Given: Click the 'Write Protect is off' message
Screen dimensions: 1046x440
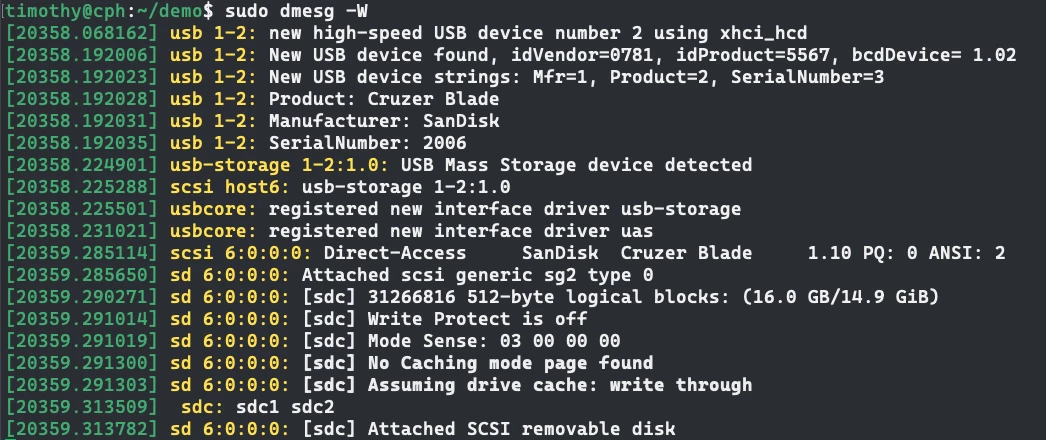Looking at the screenshot, I should point(478,319).
